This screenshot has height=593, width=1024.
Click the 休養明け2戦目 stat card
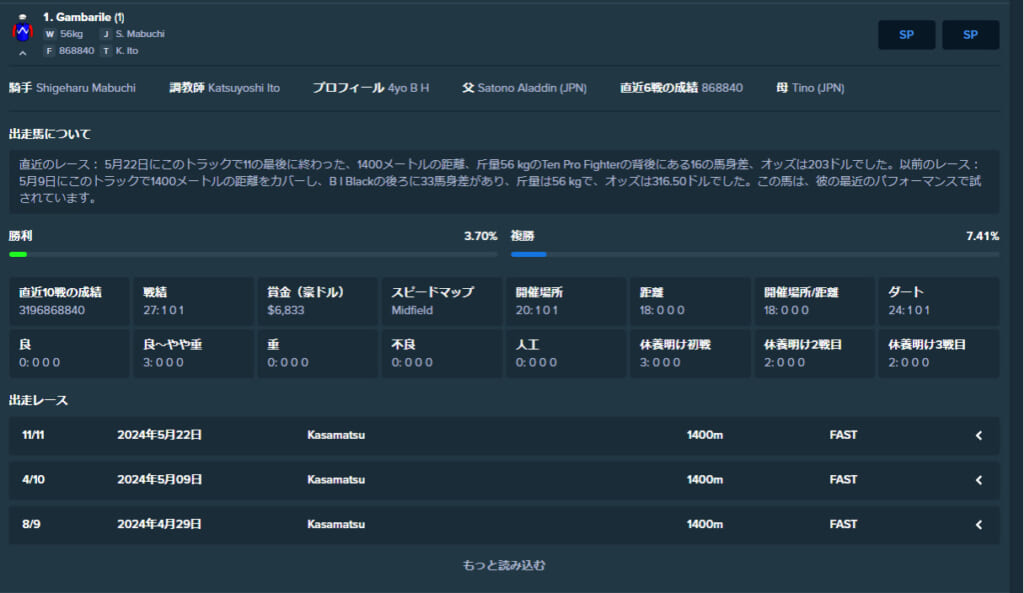coord(814,353)
